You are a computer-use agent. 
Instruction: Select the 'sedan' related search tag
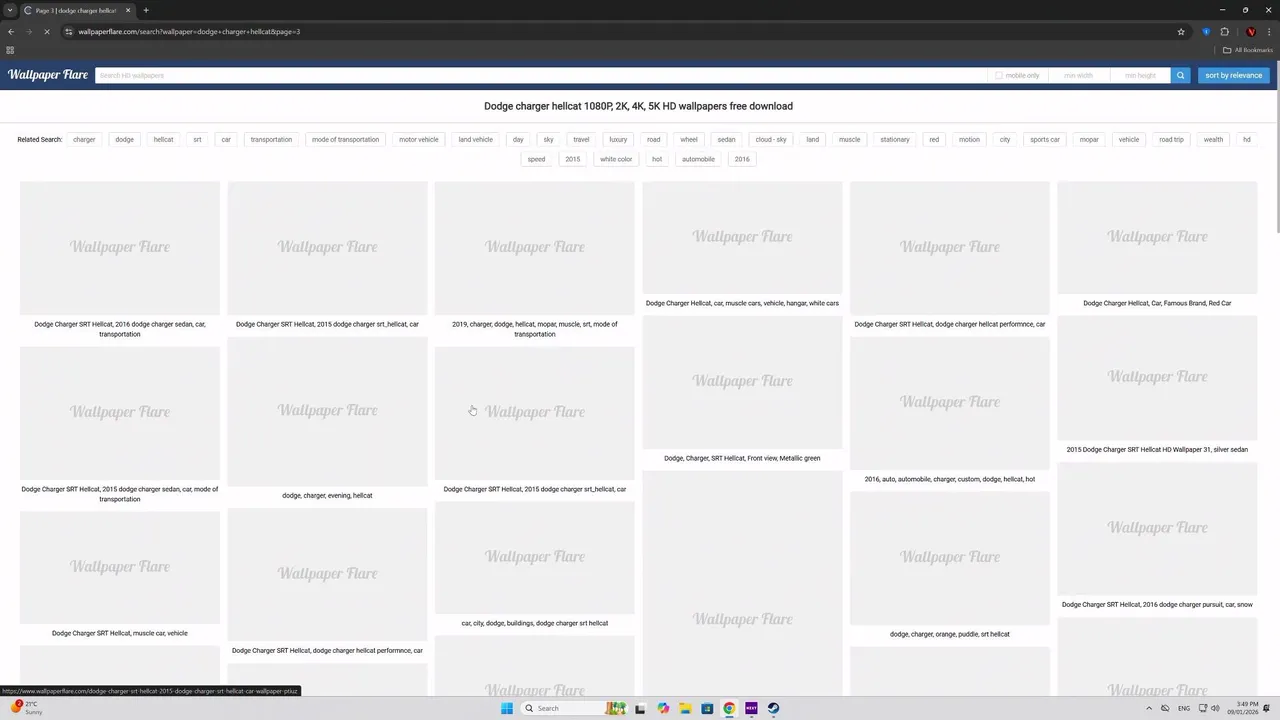click(726, 139)
